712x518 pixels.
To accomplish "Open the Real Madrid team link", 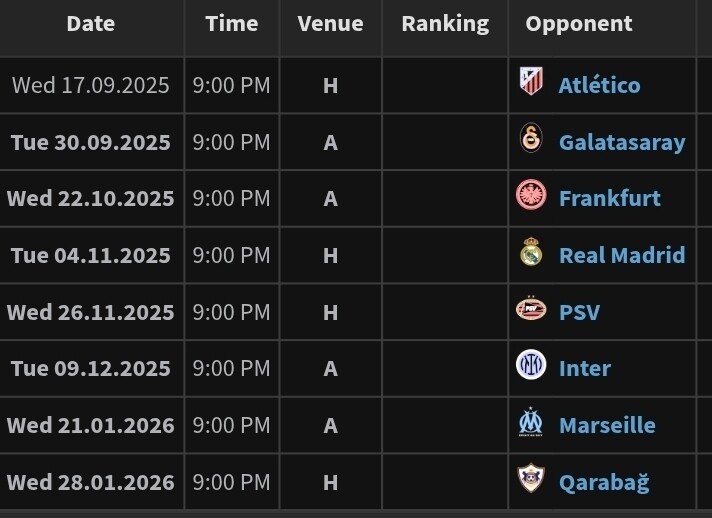I will pos(622,255).
